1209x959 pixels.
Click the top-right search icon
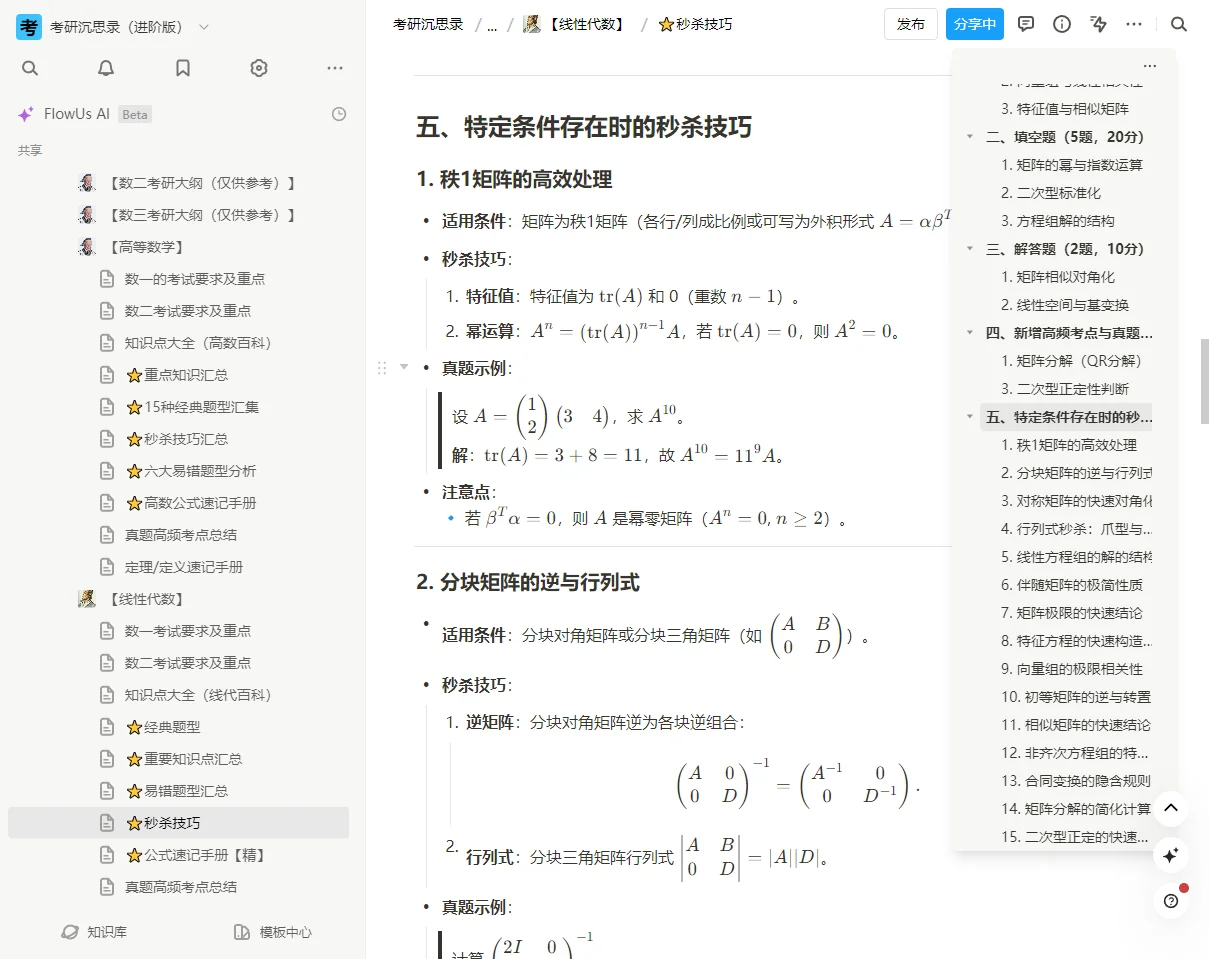1179,24
